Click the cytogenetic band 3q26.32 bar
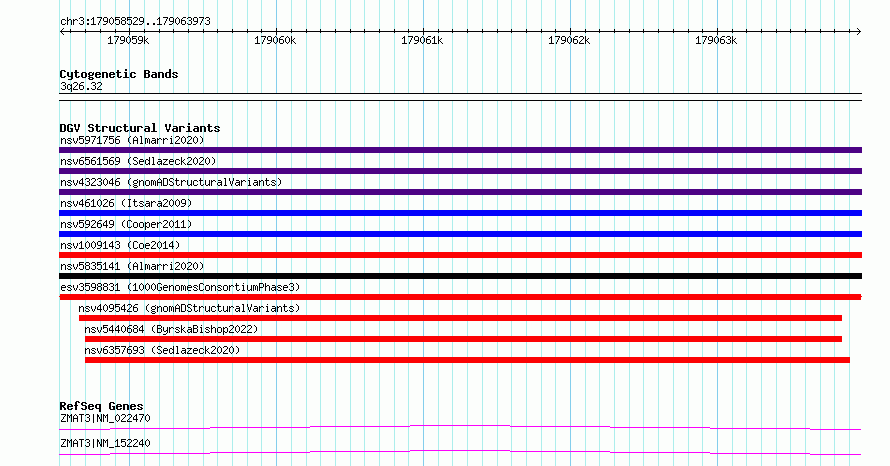The width and height of the screenshot is (890, 466). click(460, 97)
